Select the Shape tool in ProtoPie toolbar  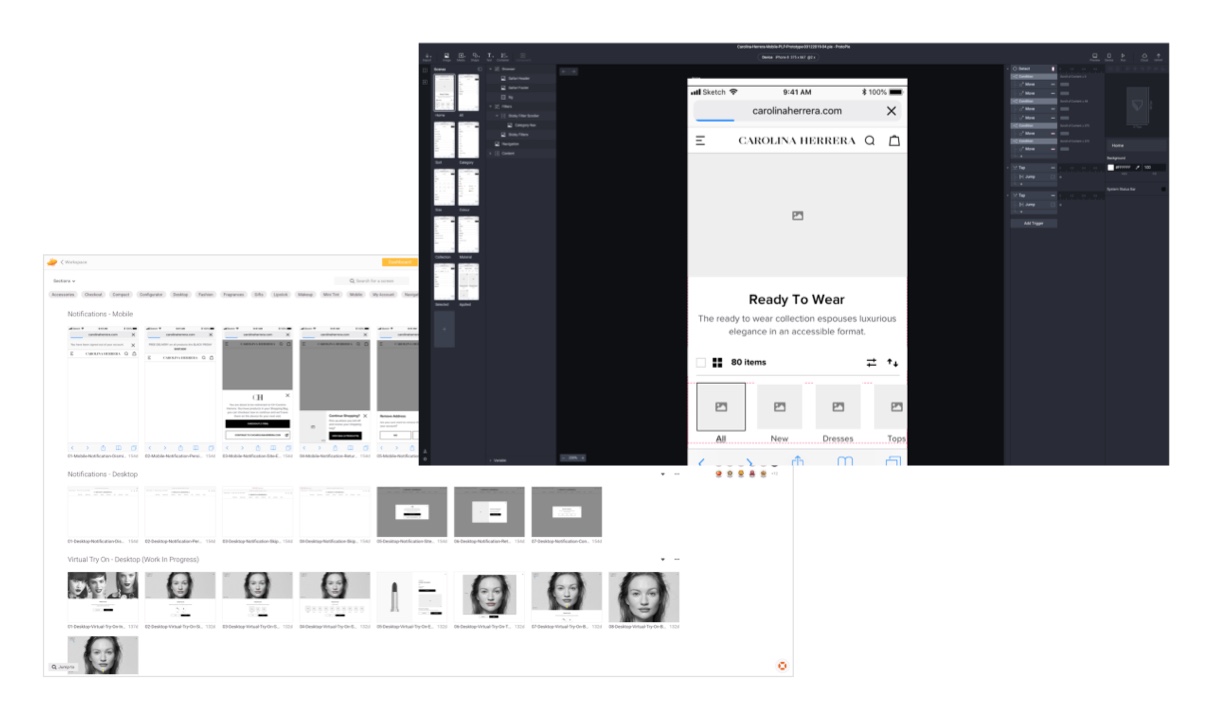pos(475,56)
